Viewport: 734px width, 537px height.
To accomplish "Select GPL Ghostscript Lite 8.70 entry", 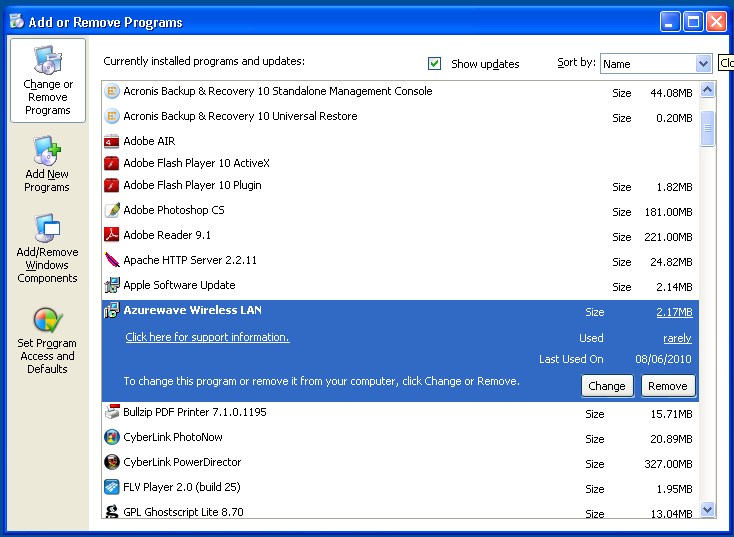I will [x=400, y=511].
